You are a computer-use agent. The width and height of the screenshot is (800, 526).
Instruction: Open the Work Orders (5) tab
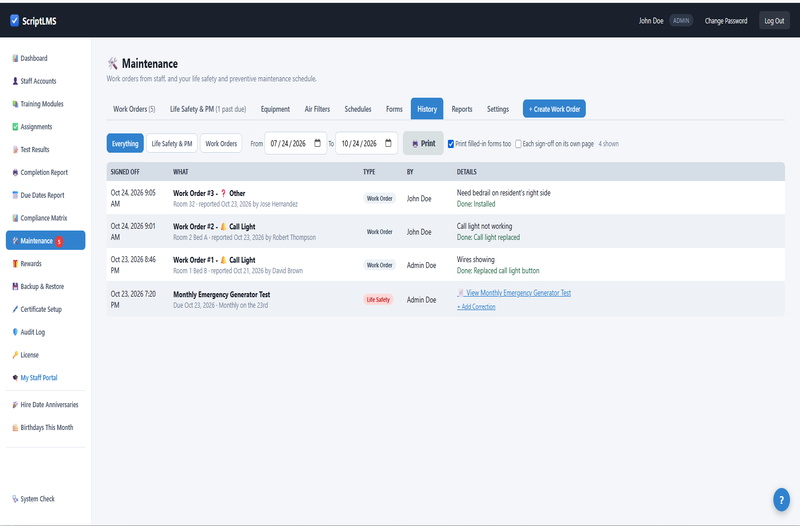click(134, 109)
